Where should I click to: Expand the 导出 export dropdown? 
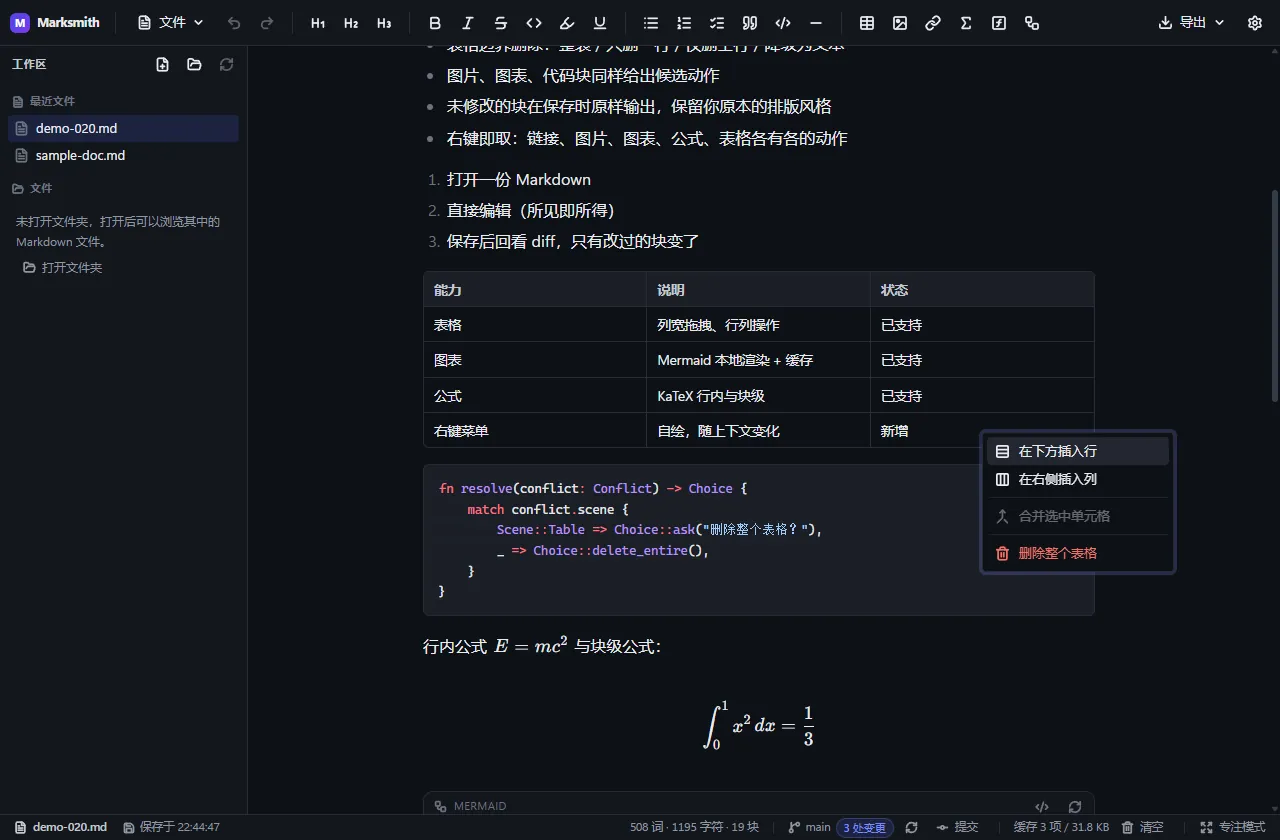click(1191, 23)
